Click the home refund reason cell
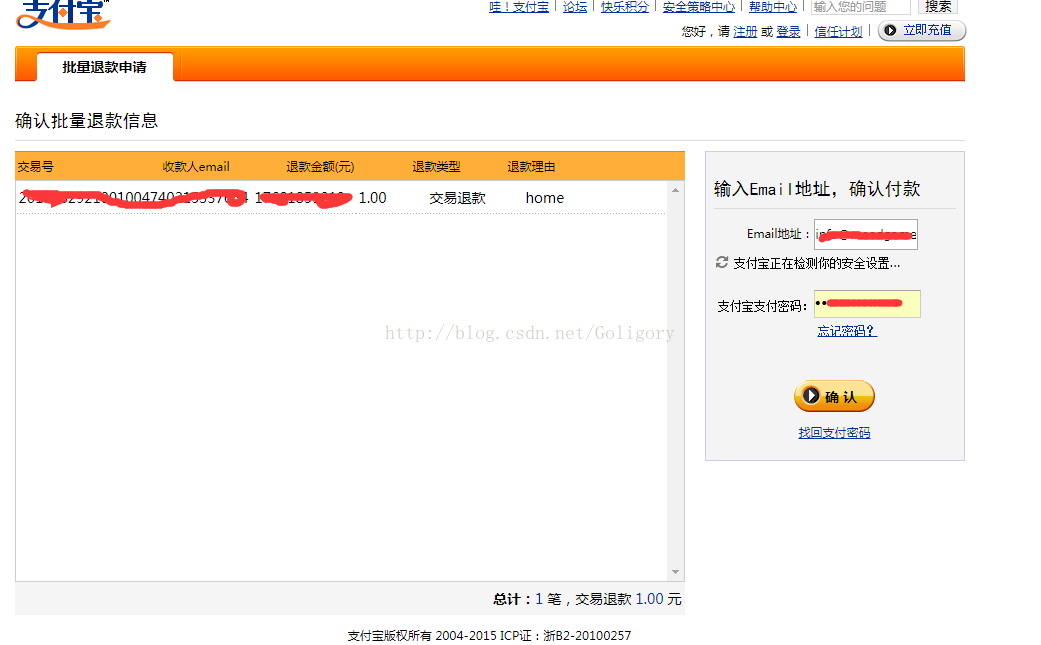The width and height of the screenshot is (1041, 645). tap(545, 198)
